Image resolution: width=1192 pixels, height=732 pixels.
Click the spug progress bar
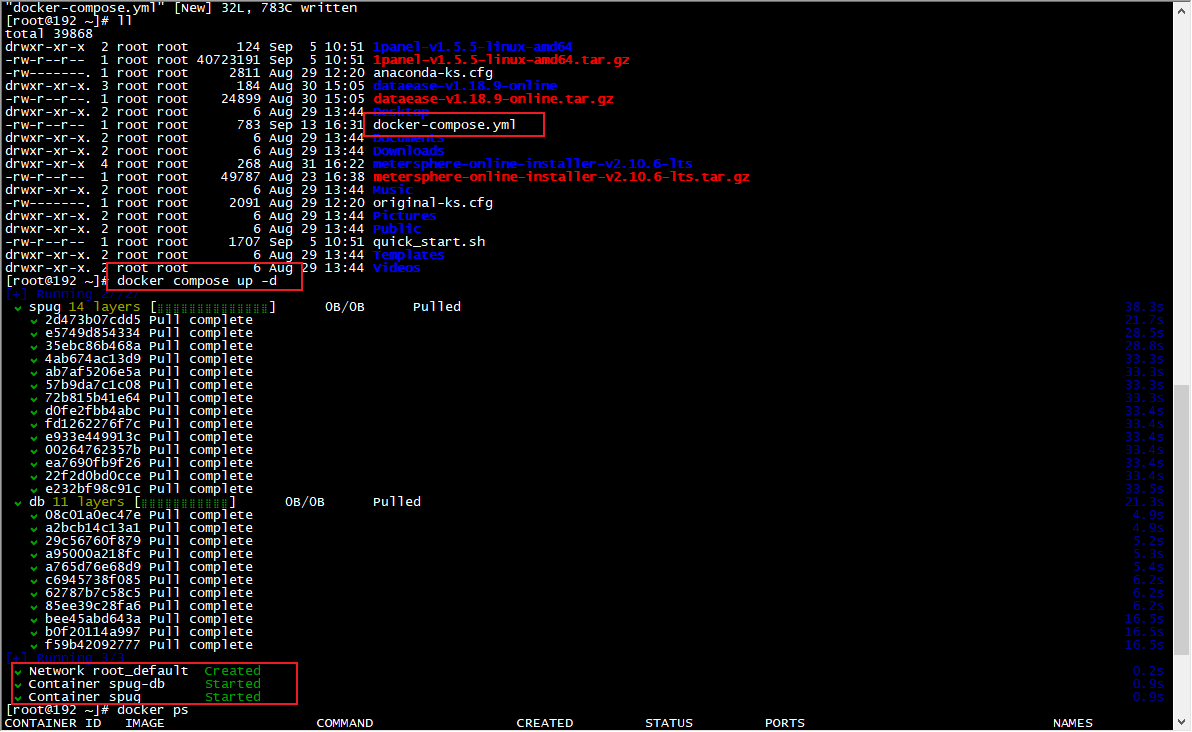click(213, 307)
